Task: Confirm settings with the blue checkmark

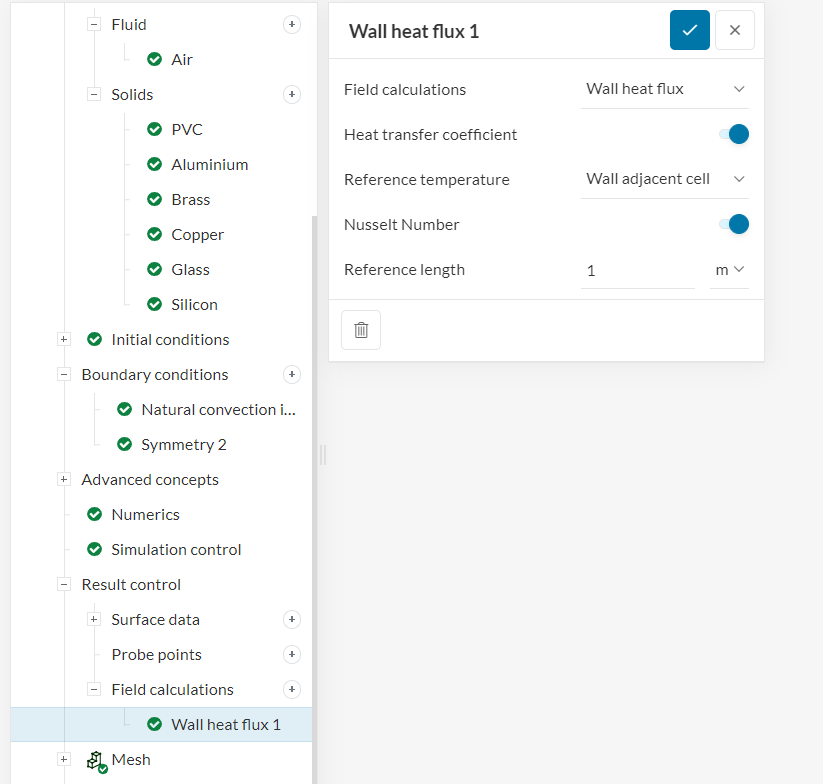Action: tap(690, 30)
